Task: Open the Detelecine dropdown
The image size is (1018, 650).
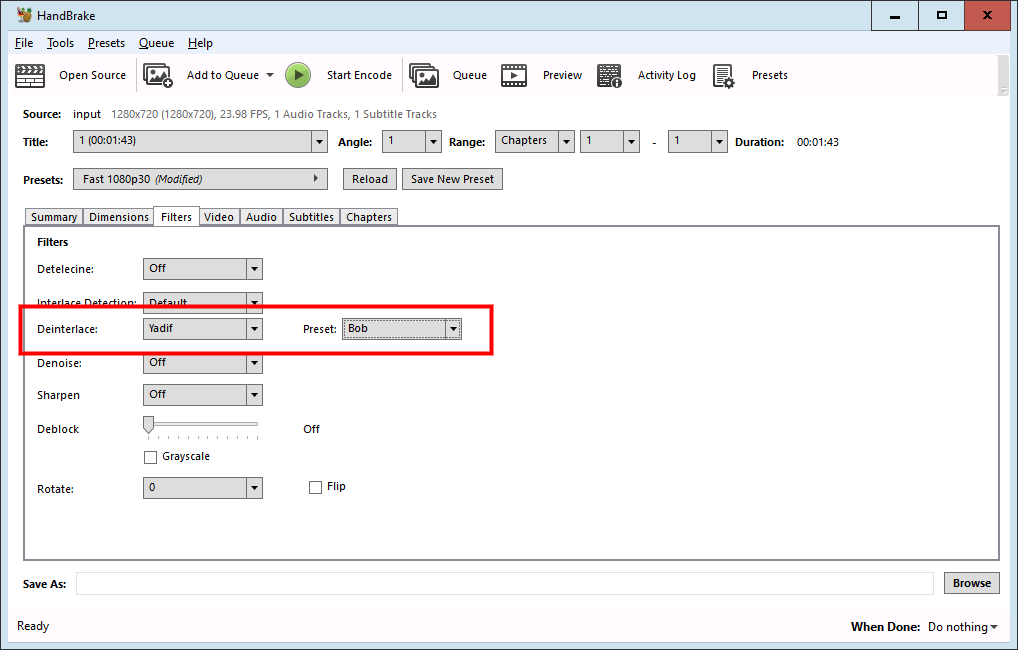Action: [203, 269]
